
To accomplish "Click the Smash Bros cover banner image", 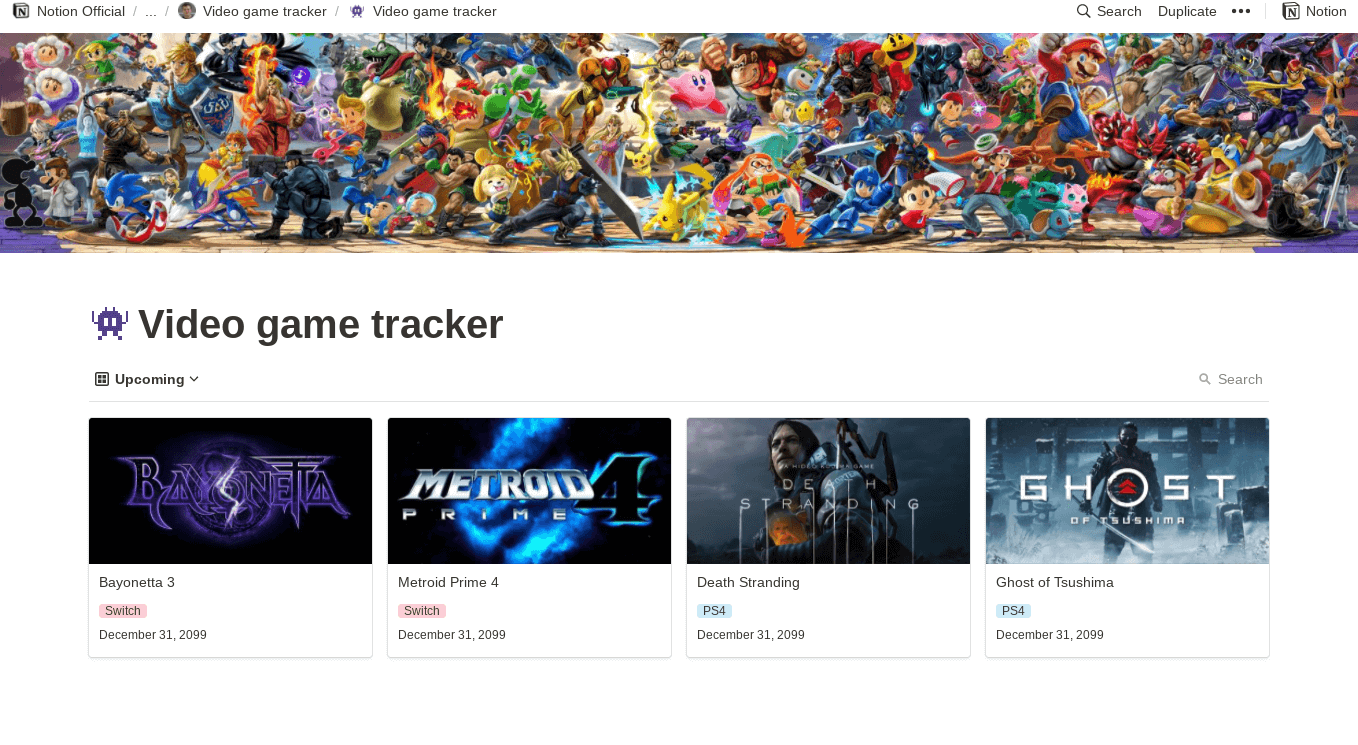I will [x=679, y=143].
